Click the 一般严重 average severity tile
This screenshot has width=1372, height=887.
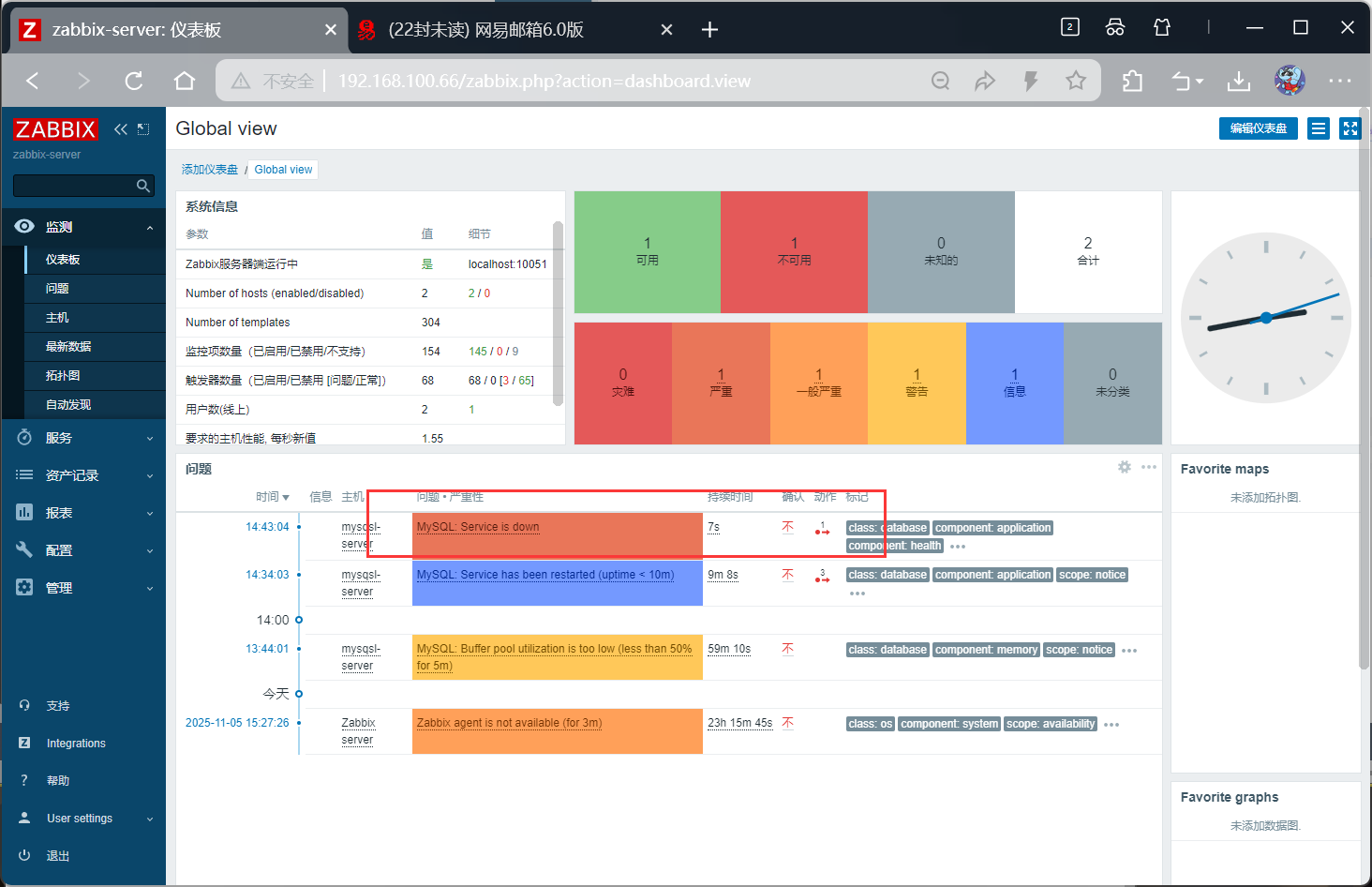(x=818, y=383)
